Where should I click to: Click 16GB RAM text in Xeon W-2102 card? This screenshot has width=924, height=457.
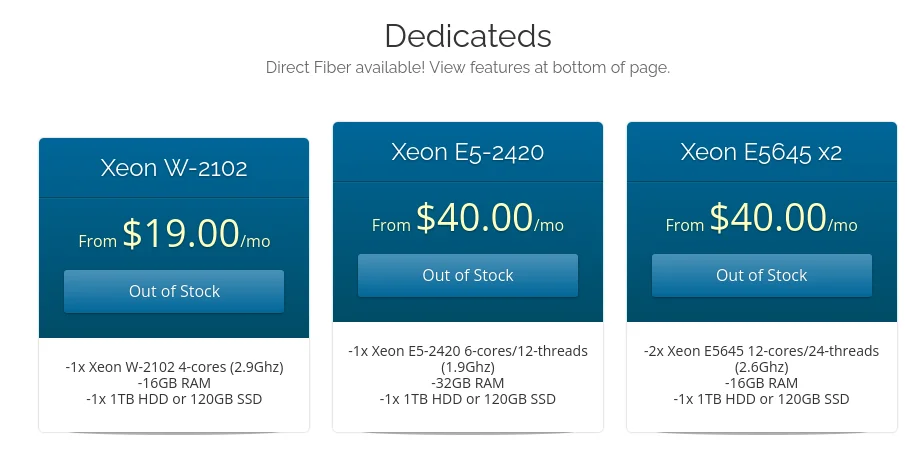(174, 383)
